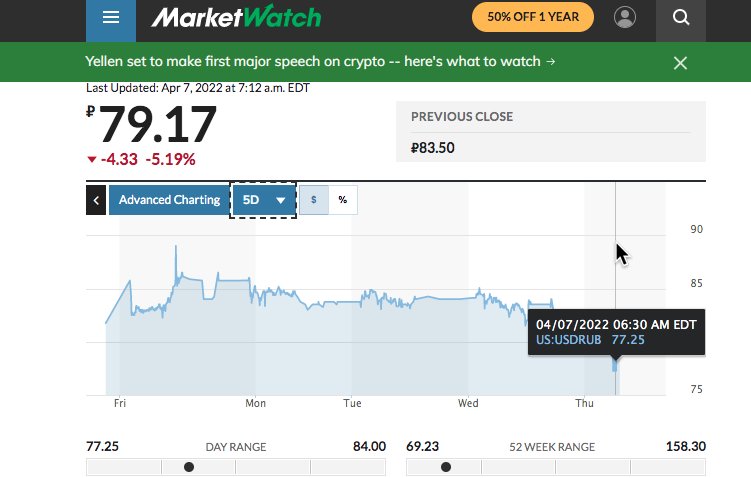The height and width of the screenshot is (478, 751).
Task: Close the green news banner
Action: click(680, 63)
